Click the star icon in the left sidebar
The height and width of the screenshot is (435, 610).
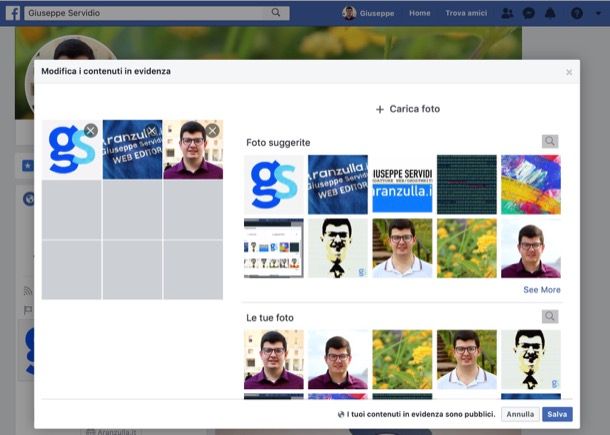point(28,166)
